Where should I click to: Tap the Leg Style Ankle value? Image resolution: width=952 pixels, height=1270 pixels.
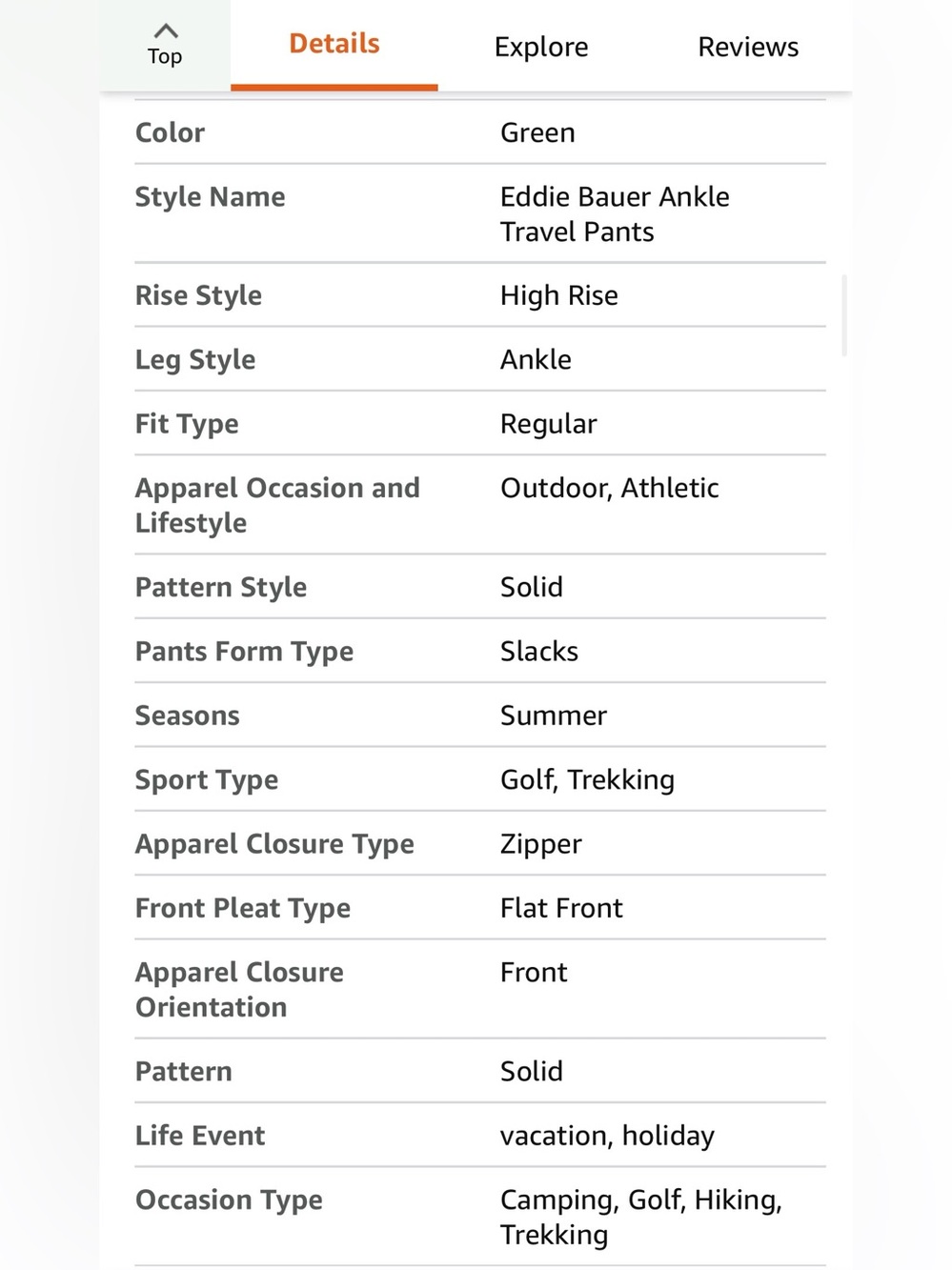pyautogui.click(x=536, y=359)
